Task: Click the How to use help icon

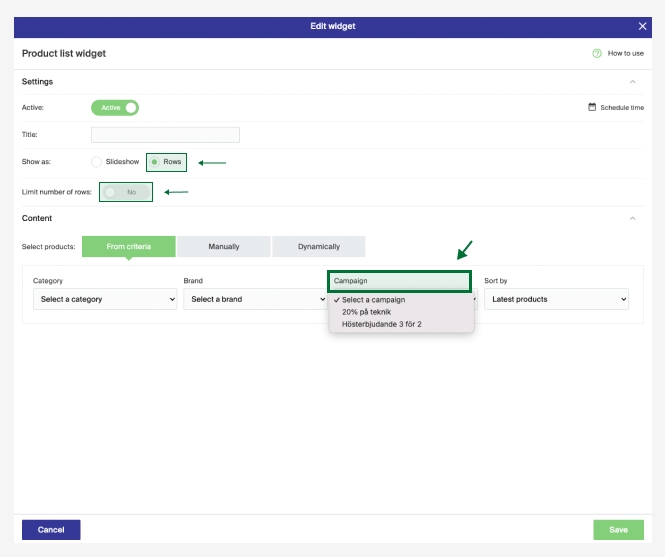Action: coord(597,53)
